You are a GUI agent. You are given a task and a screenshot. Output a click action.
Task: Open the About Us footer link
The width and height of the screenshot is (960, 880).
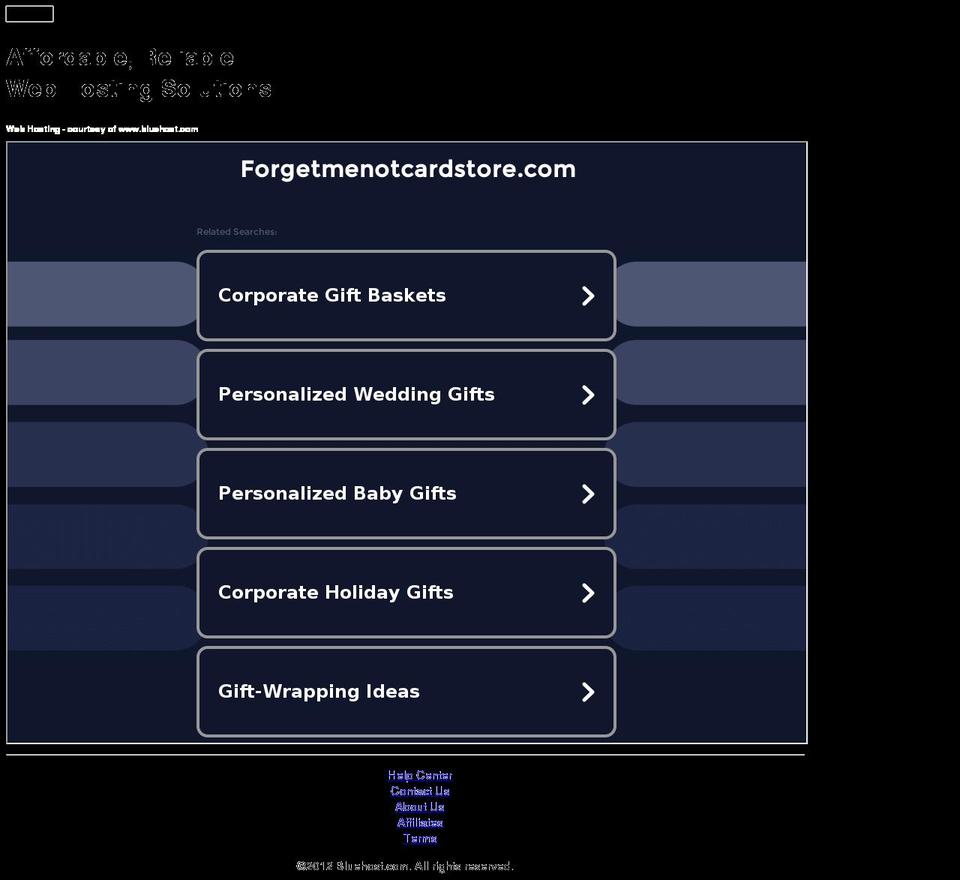pos(420,807)
